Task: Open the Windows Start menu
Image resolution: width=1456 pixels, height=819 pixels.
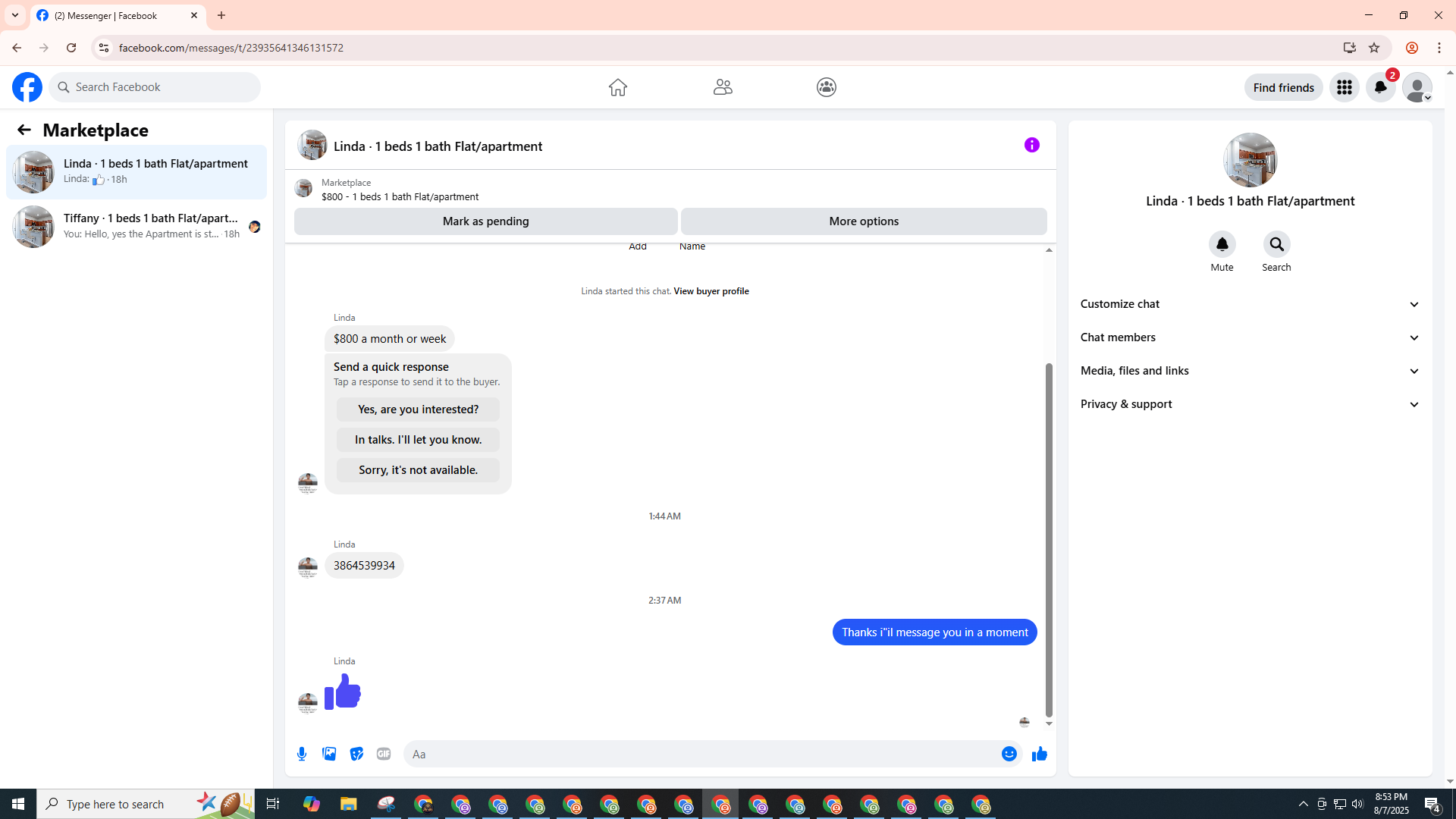Action: [x=18, y=804]
